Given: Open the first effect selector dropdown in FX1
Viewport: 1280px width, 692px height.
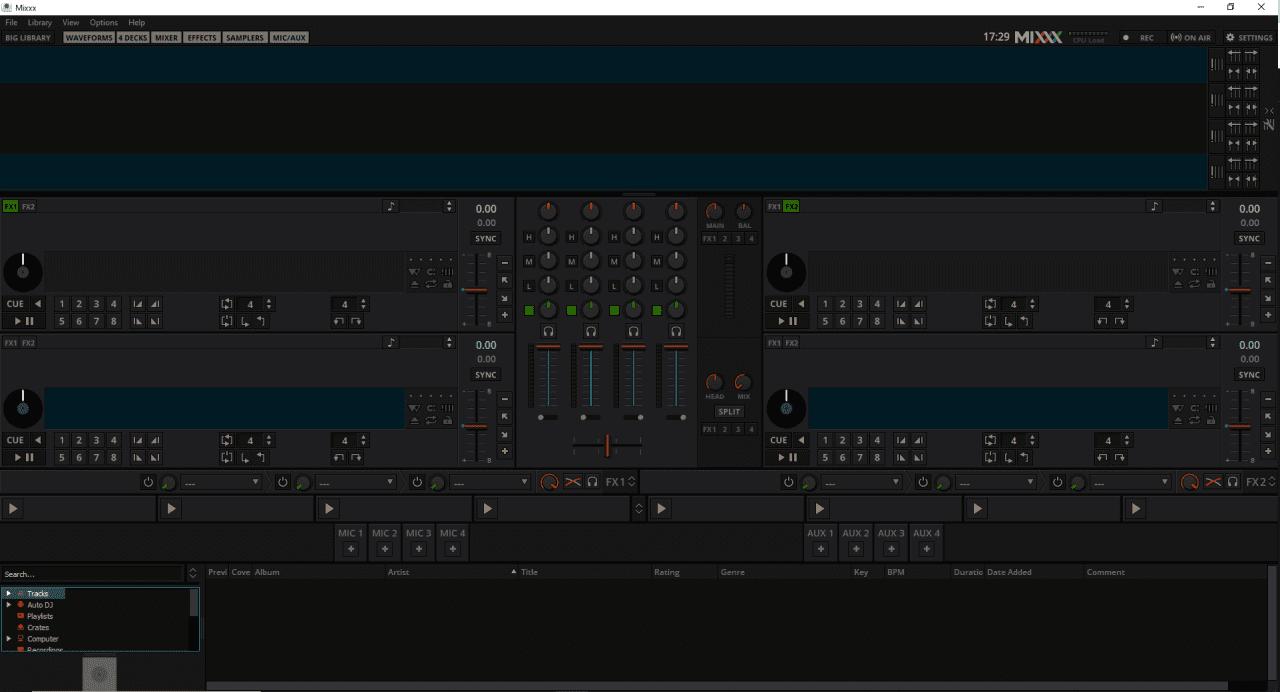Looking at the screenshot, I should [221, 482].
